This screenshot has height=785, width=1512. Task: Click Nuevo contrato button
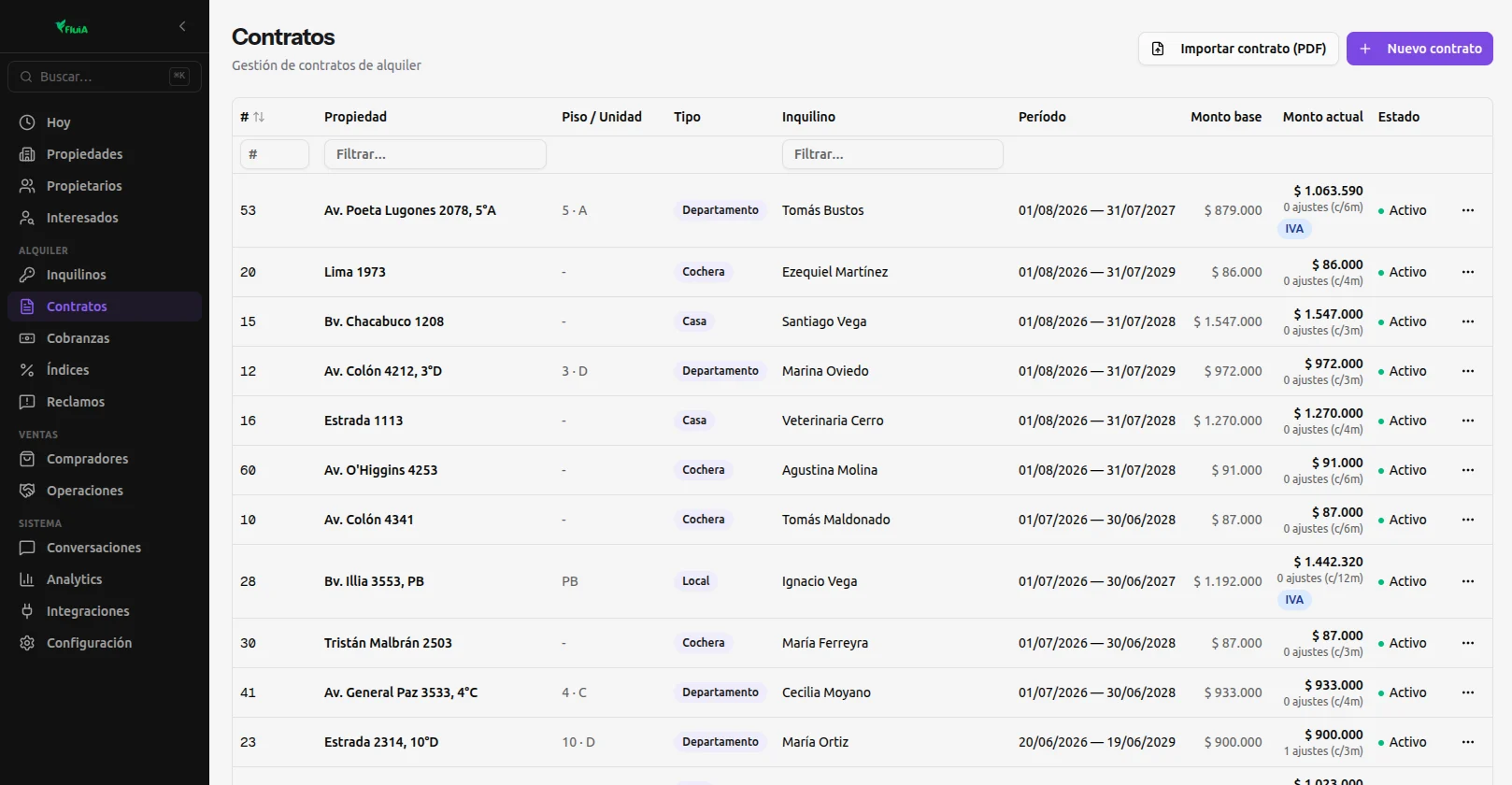[1419, 49]
